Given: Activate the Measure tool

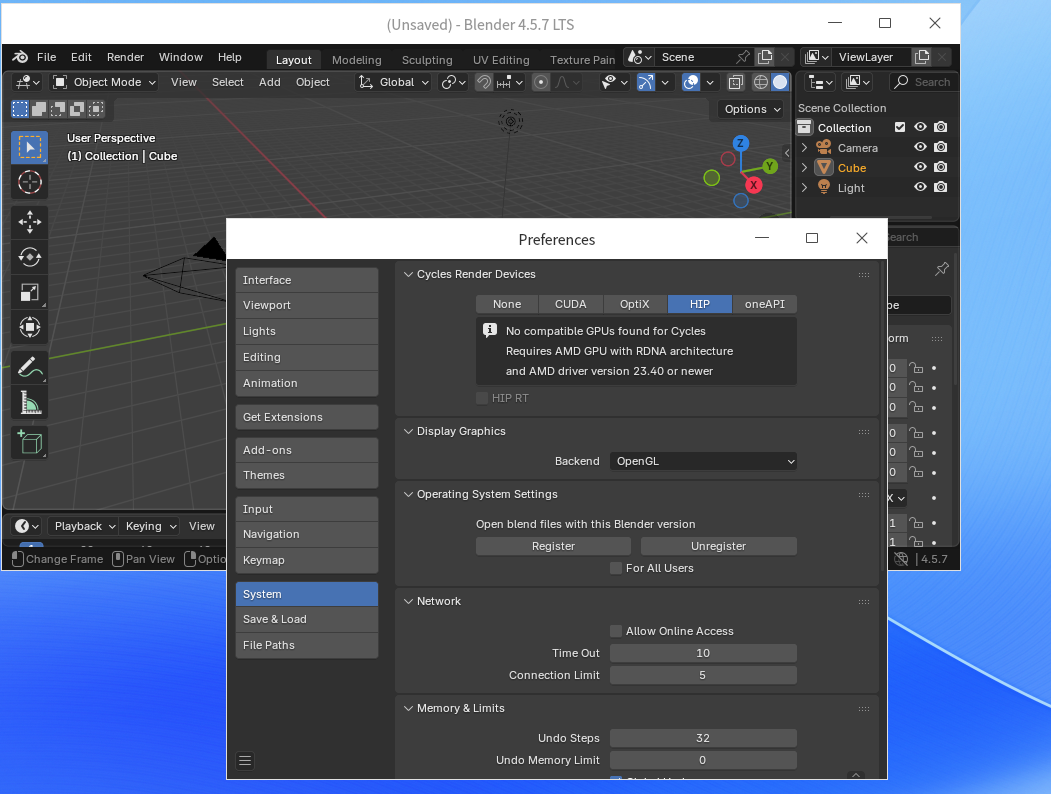Looking at the screenshot, I should pyautogui.click(x=29, y=403).
